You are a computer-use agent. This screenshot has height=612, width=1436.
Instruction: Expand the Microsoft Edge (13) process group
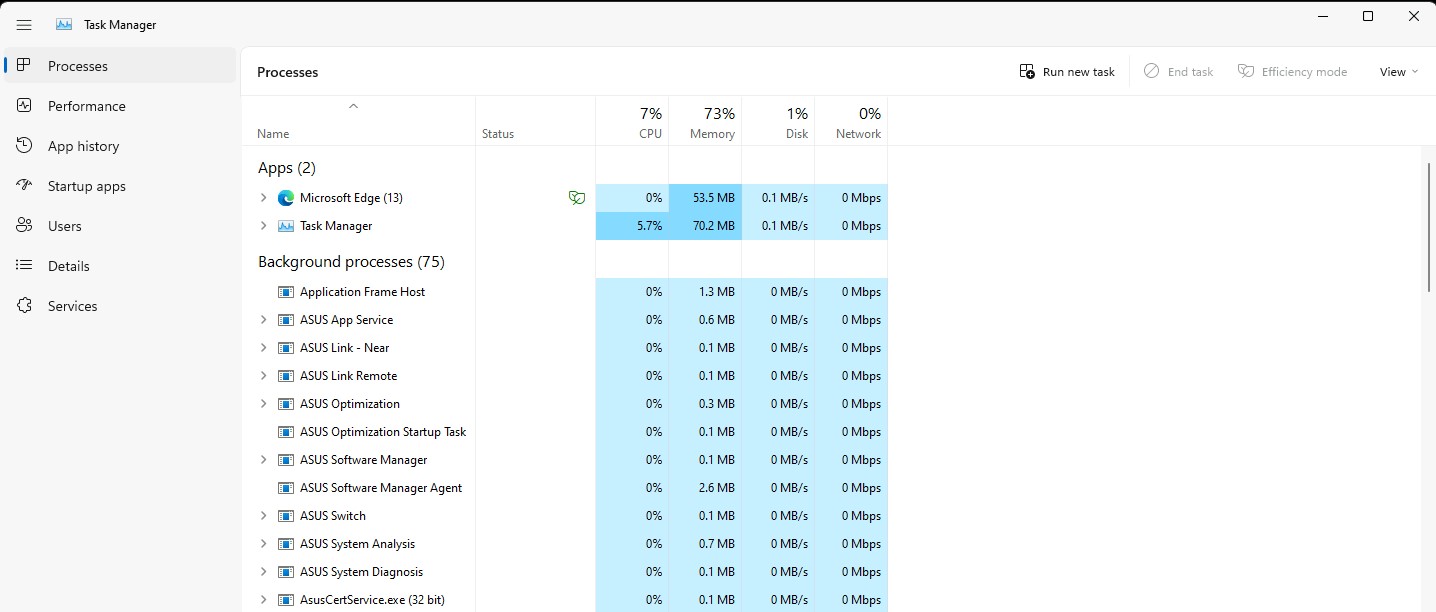pos(264,198)
